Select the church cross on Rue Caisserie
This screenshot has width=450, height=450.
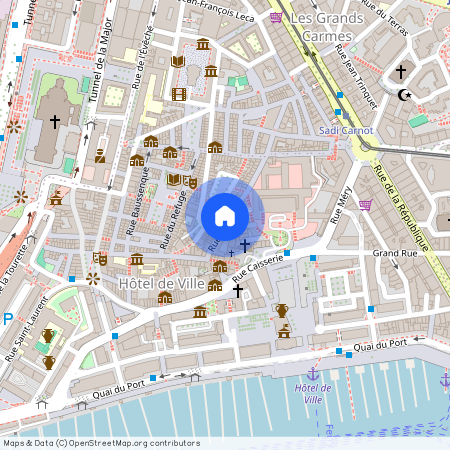point(238,291)
